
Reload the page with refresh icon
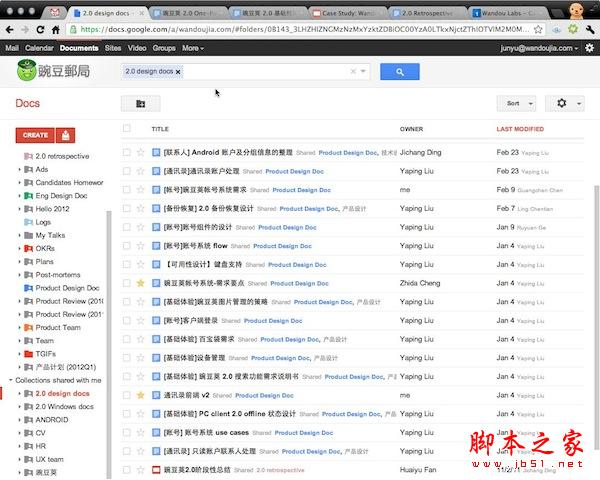40,29
